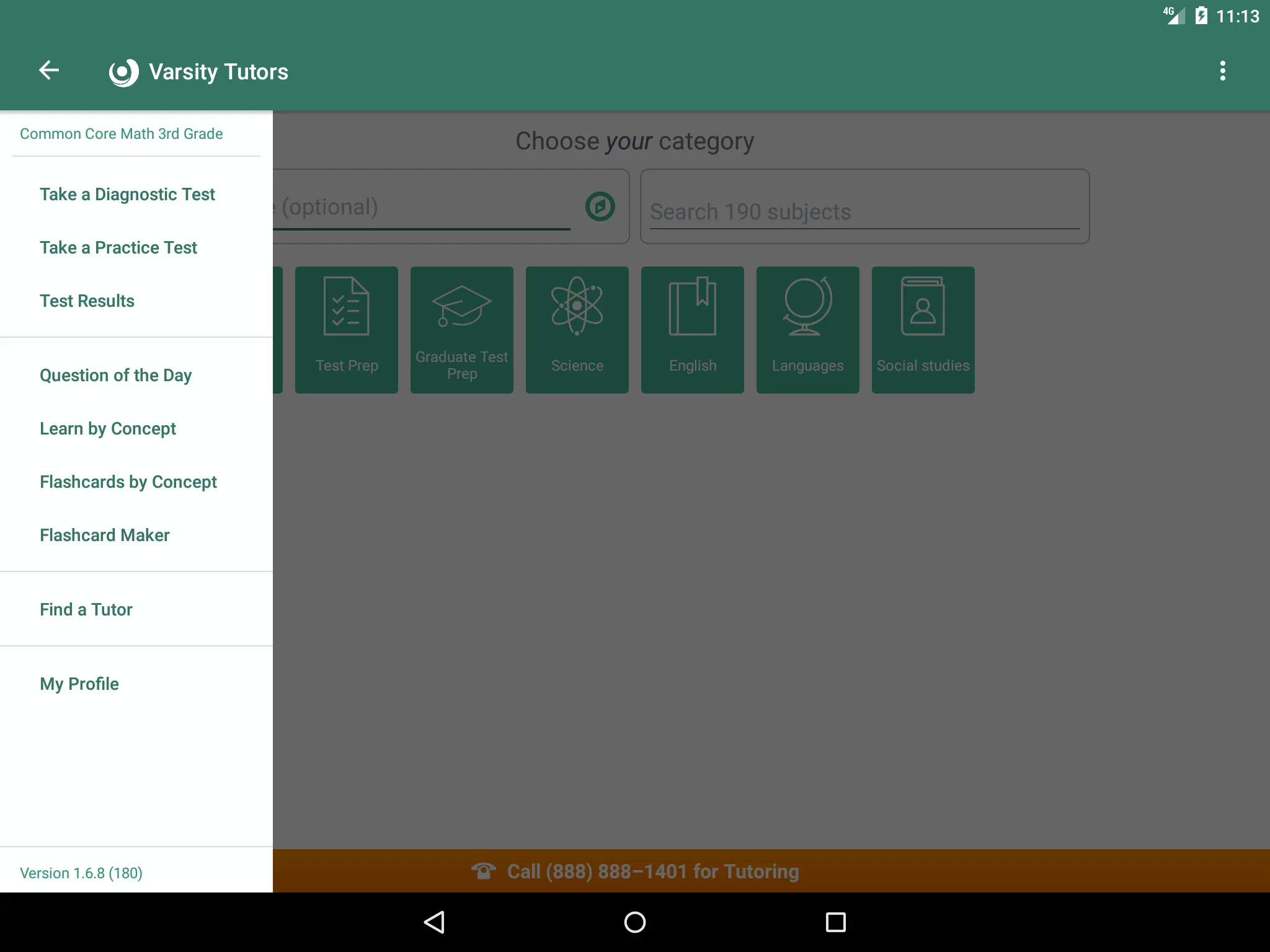The width and height of the screenshot is (1270, 952).
Task: Click Flashcard Maker menu entry
Action: coord(104,534)
